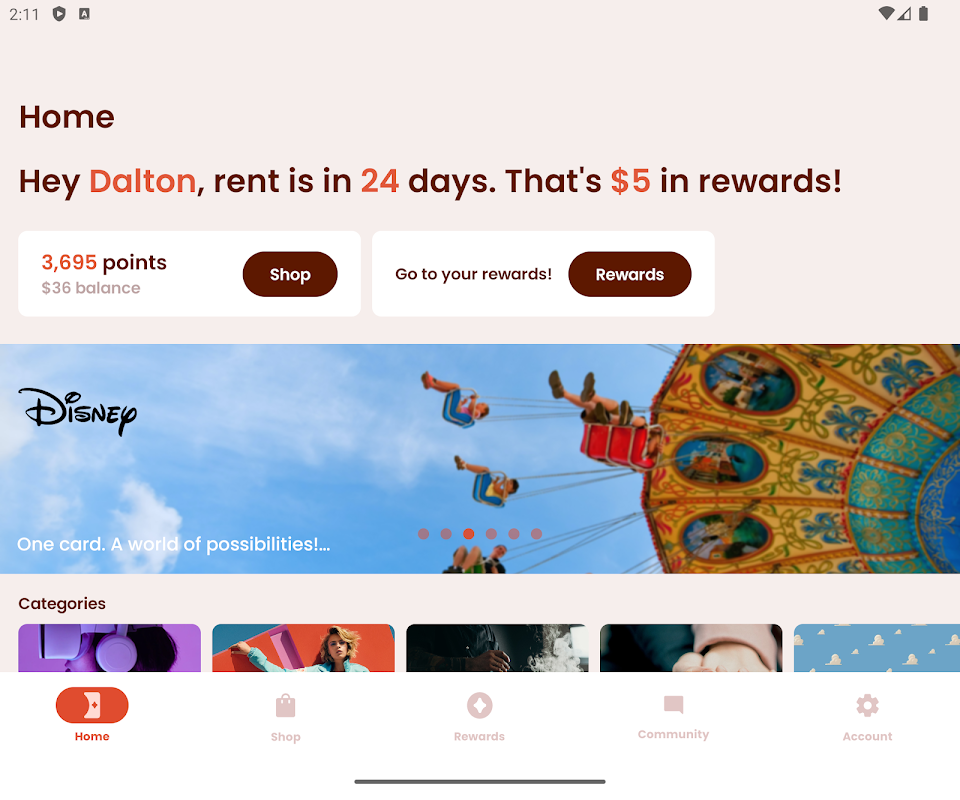Image resolution: width=960 pixels, height=800 pixels.
Task: Open the Community chat icon
Action: (673, 705)
